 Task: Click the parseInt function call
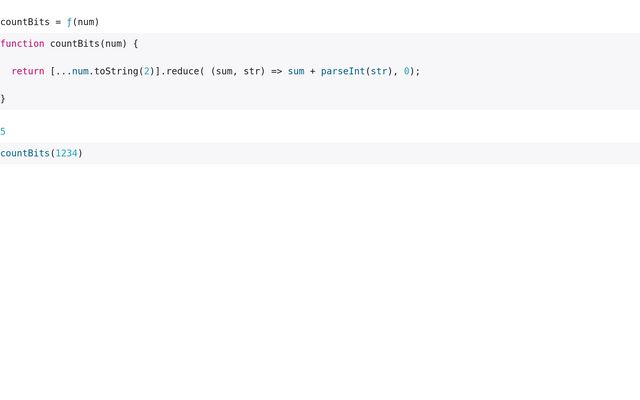(343, 71)
